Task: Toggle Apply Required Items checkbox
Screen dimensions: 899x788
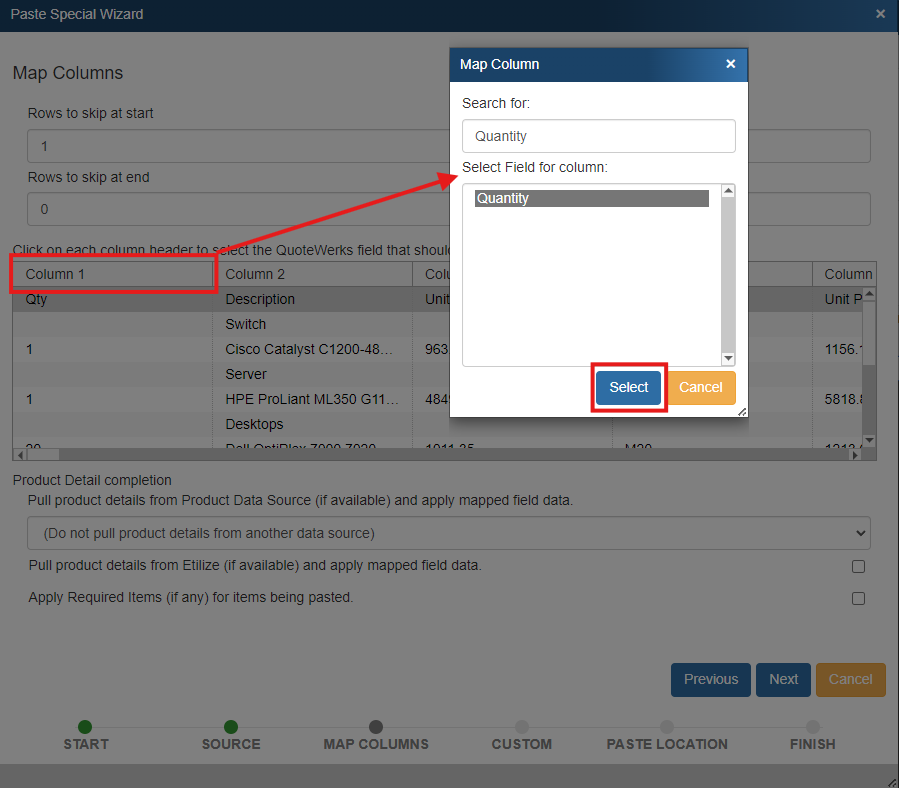Action: click(858, 598)
